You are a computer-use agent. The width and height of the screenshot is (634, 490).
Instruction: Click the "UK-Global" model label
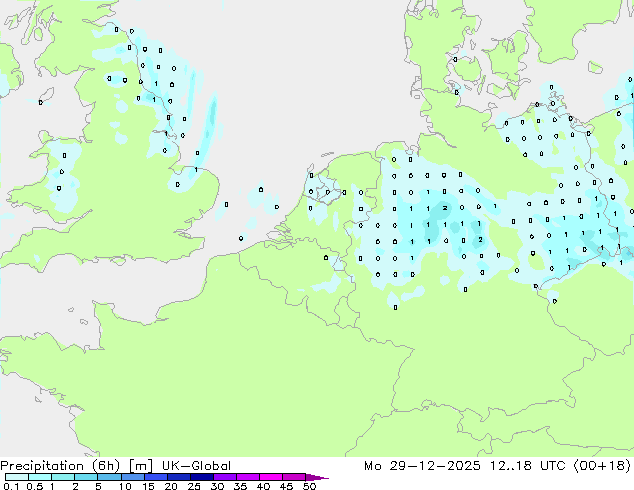pos(196,466)
